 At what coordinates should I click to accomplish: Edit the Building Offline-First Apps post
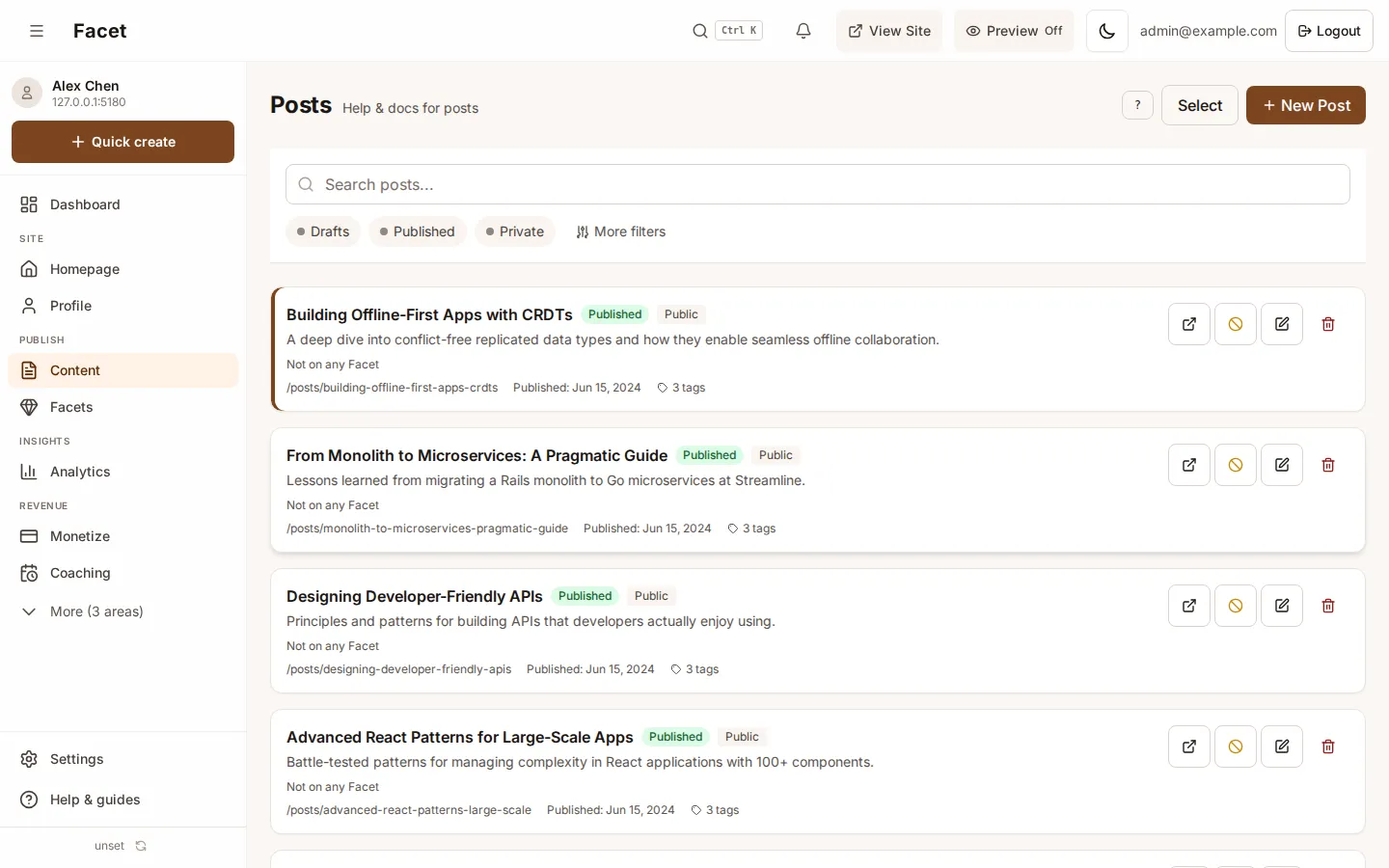point(1282,324)
